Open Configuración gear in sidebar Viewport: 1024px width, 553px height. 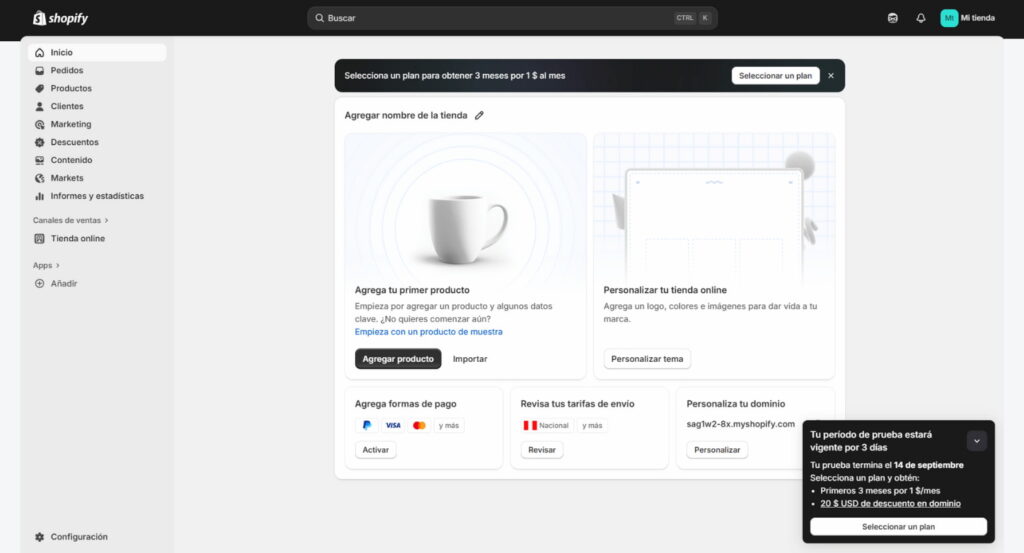coord(40,537)
